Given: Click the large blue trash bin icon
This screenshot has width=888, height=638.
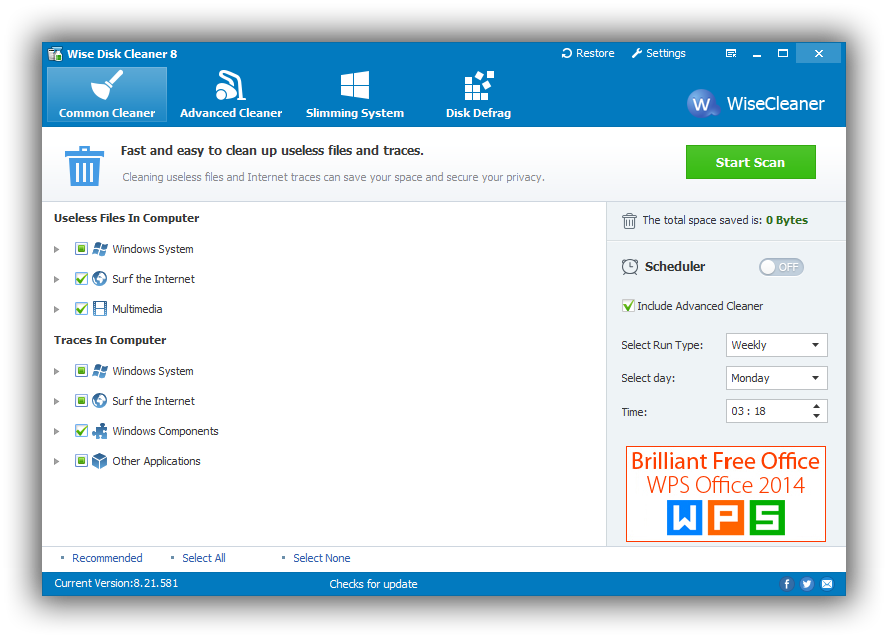Looking at the screenshot, I should (x=84, y=166).
